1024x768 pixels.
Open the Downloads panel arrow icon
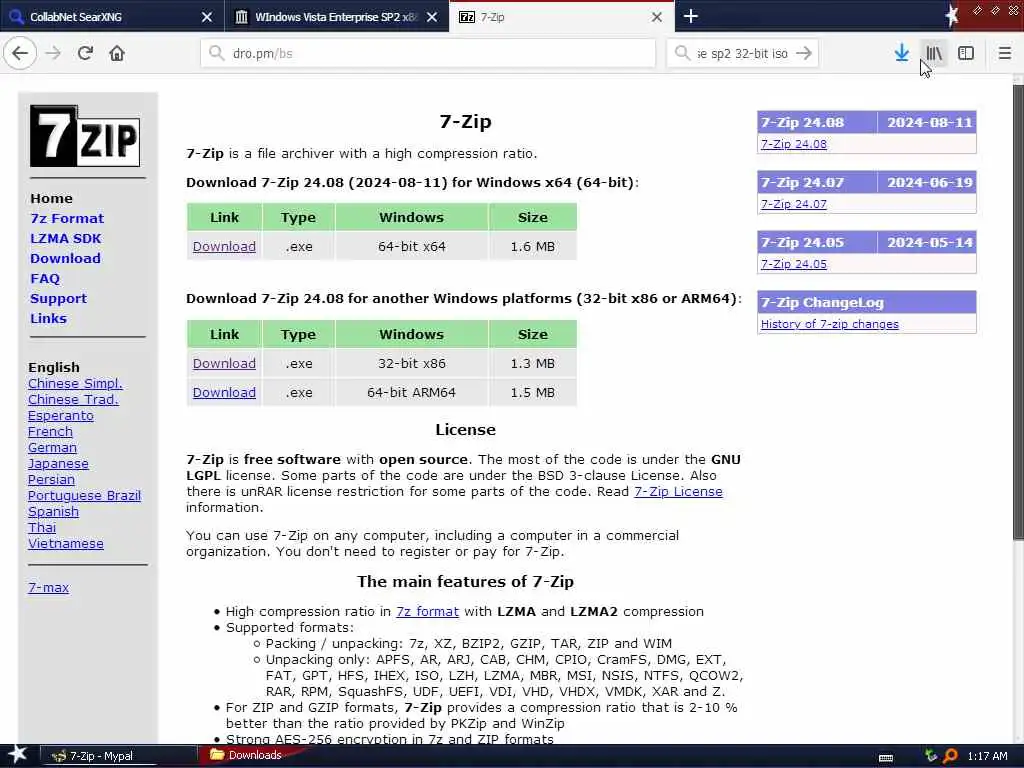click(902, 53)
